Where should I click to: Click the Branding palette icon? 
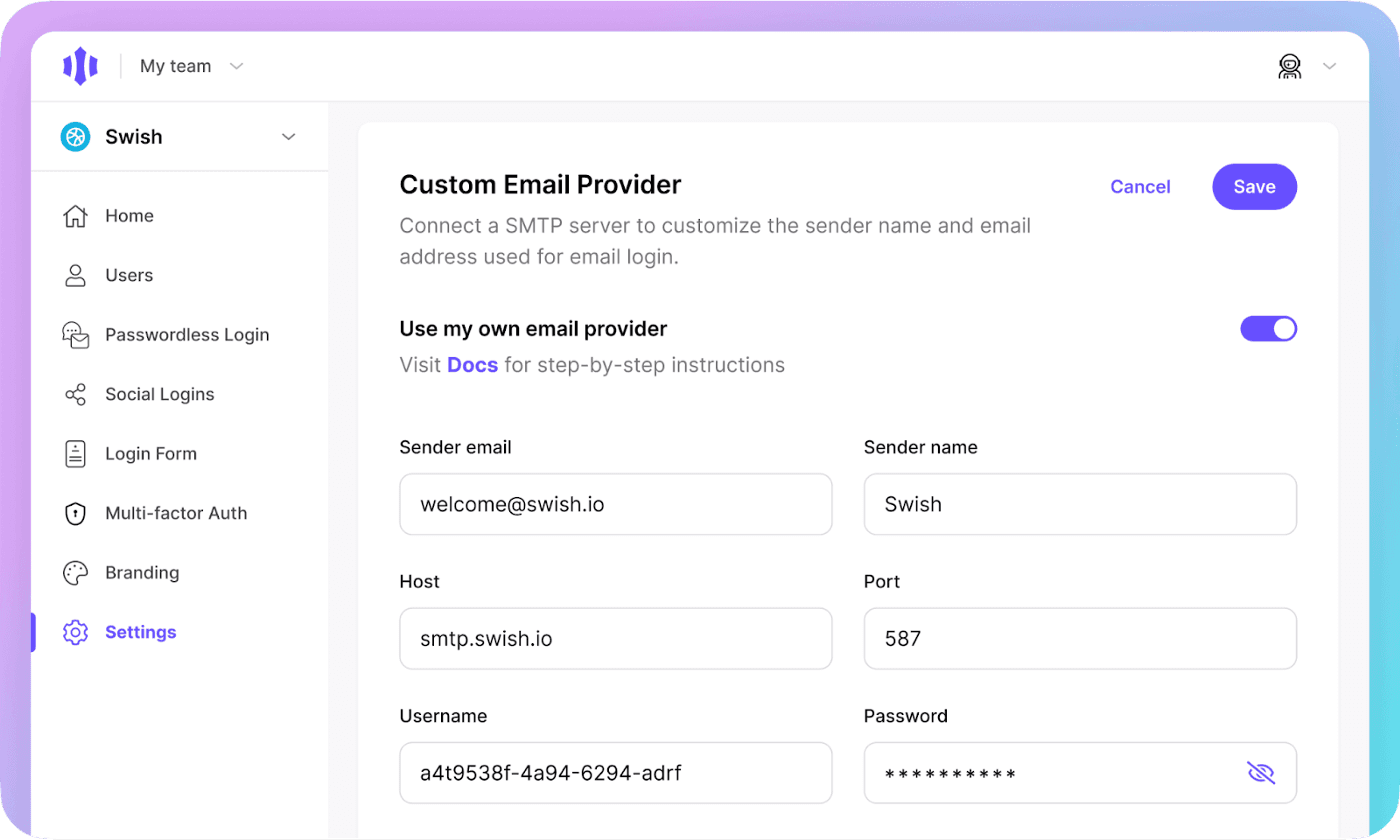75,573
